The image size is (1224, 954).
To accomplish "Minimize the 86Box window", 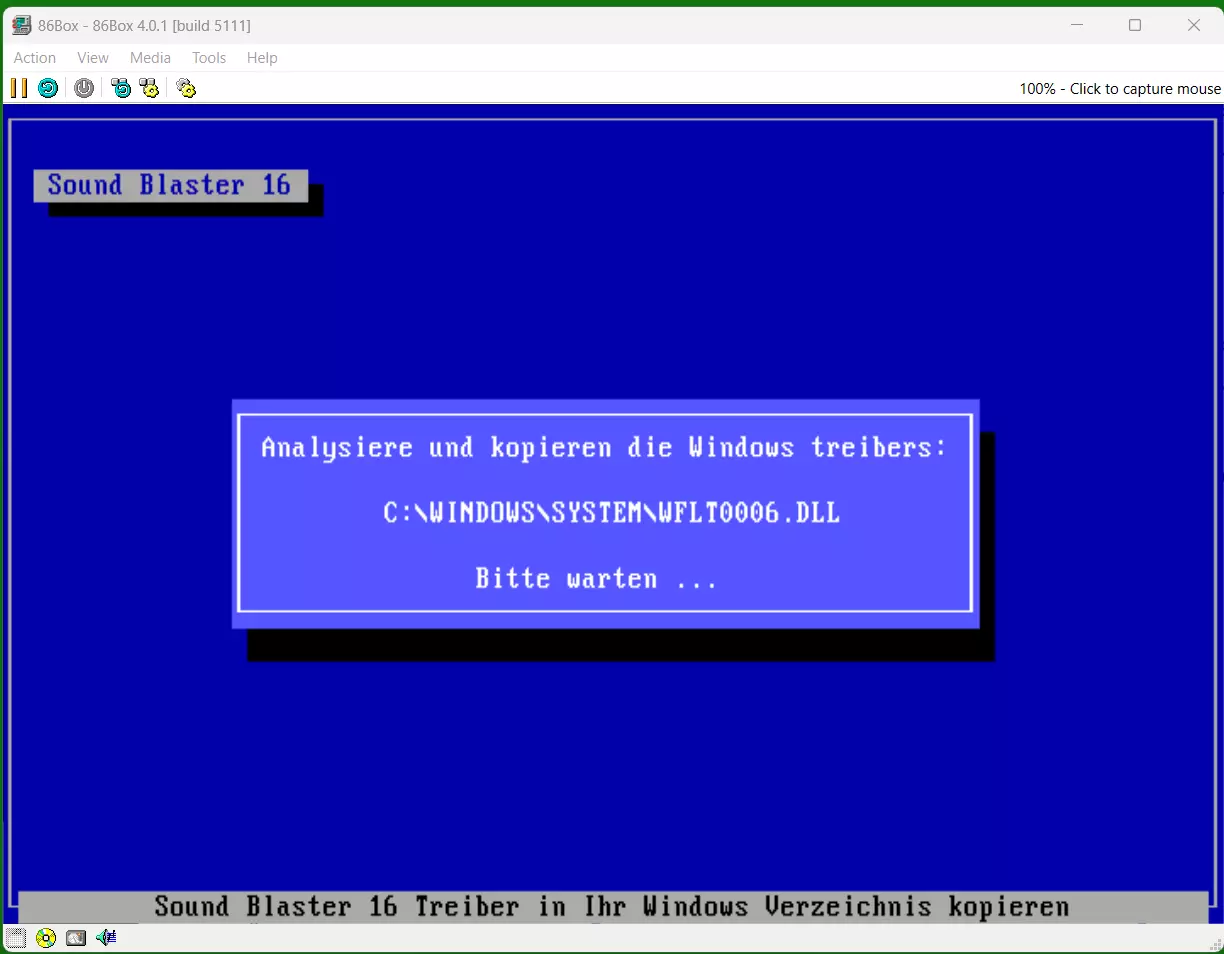I will click(x=1075, y=25).
